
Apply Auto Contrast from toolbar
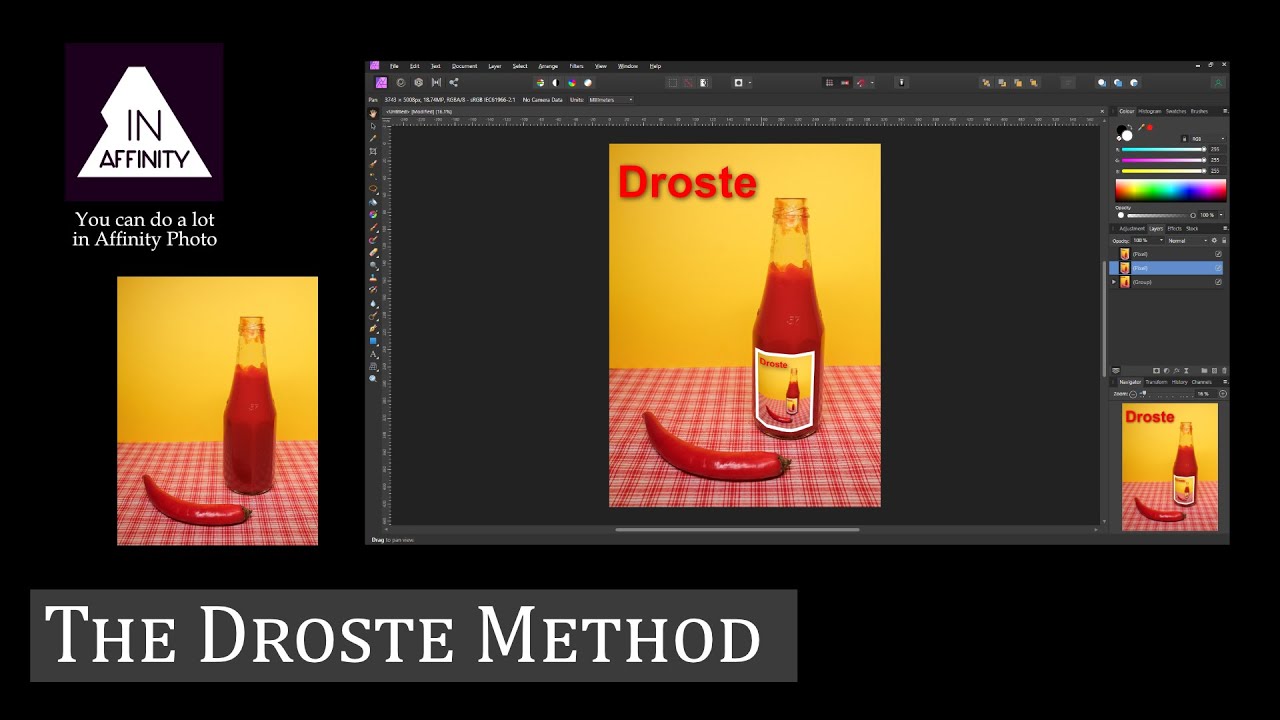(556, 83)
